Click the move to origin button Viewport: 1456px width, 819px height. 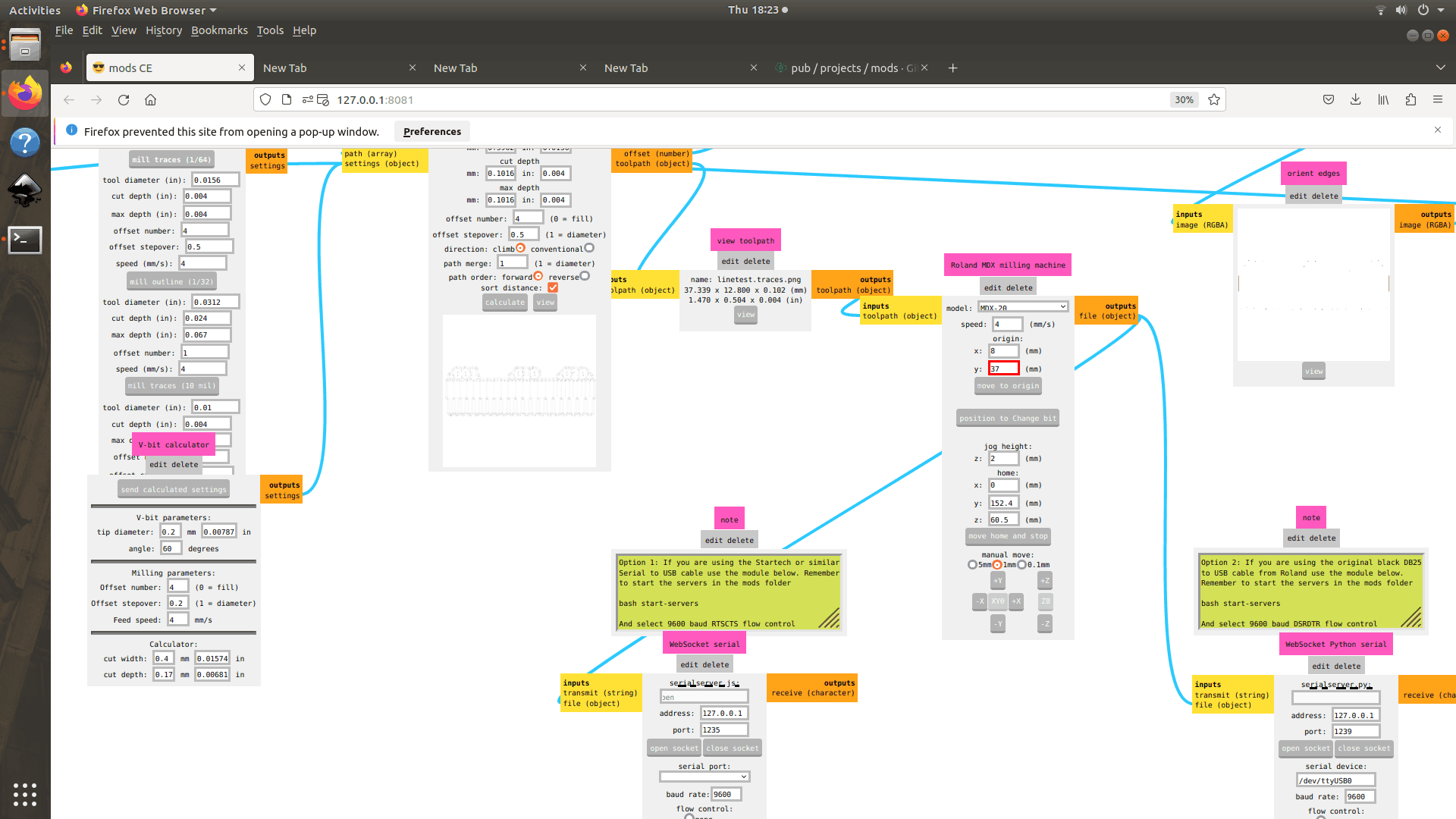pyautogui.click(x=1008, y=386)
